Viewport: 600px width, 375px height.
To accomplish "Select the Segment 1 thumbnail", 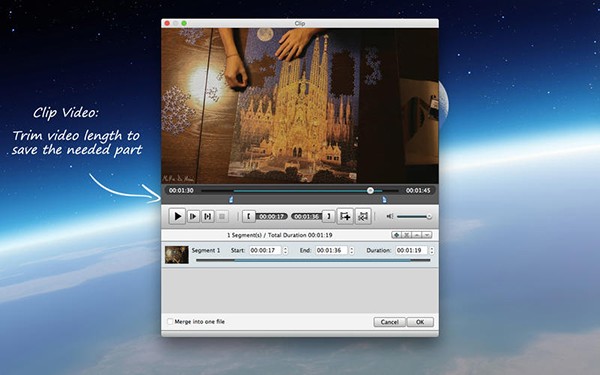I will pyautogui.click(x=177, y=255).
